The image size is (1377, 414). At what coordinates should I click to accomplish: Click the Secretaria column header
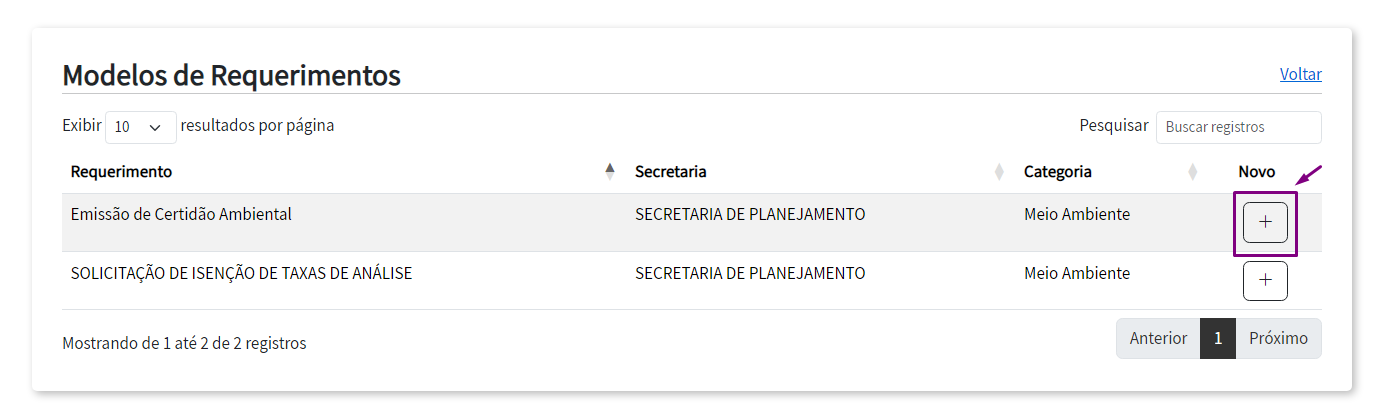click(670, 172)
